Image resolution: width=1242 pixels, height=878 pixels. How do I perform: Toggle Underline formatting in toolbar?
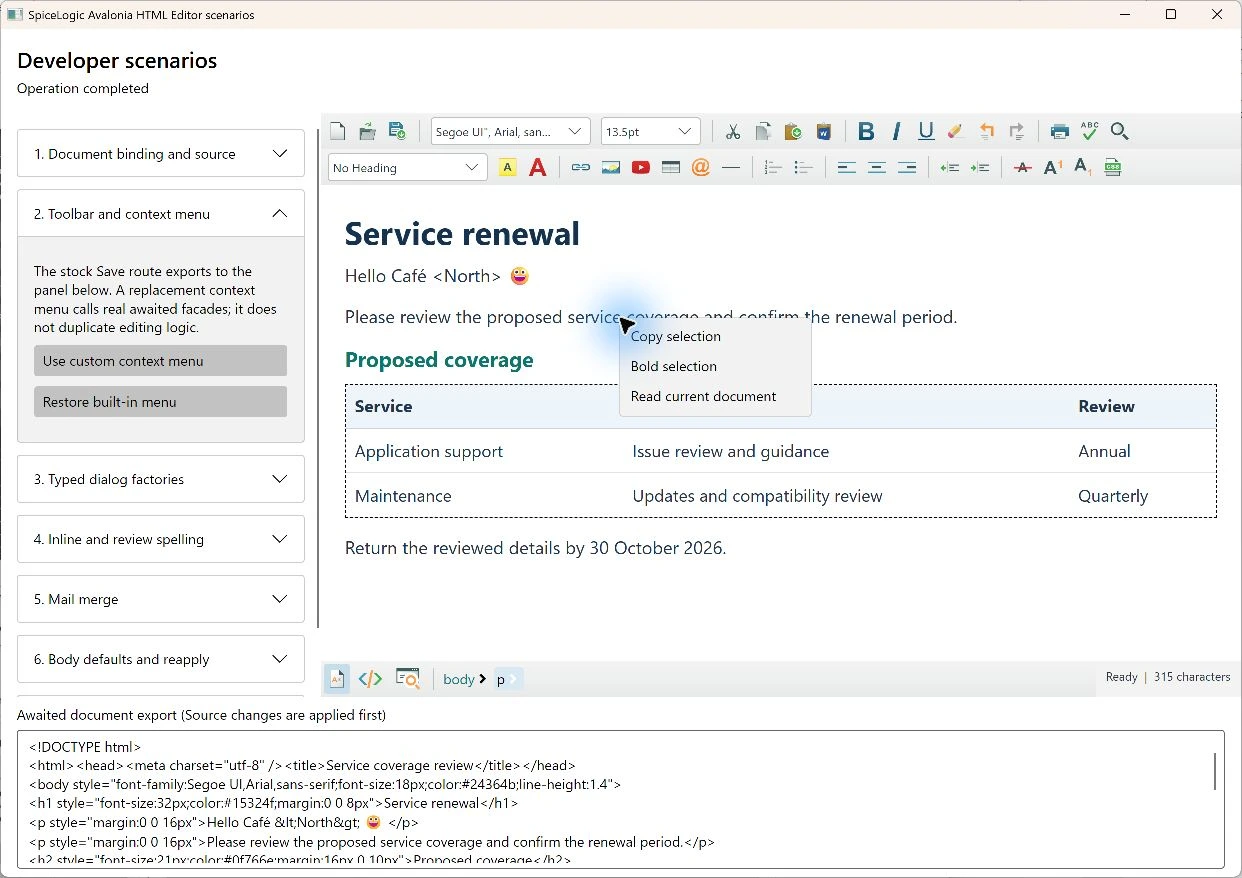tap(927, 131)
